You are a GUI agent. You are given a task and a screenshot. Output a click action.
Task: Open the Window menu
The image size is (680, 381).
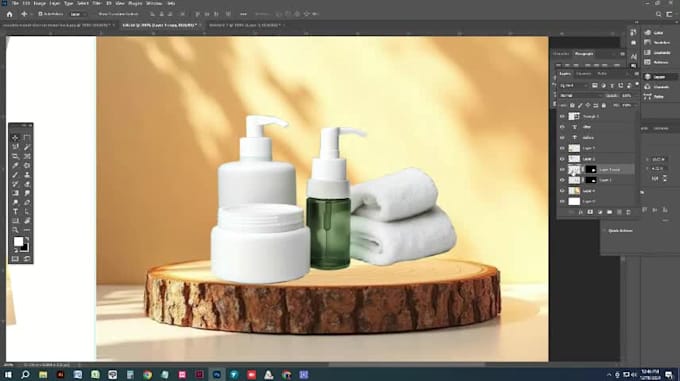click(x=154, y=3)
